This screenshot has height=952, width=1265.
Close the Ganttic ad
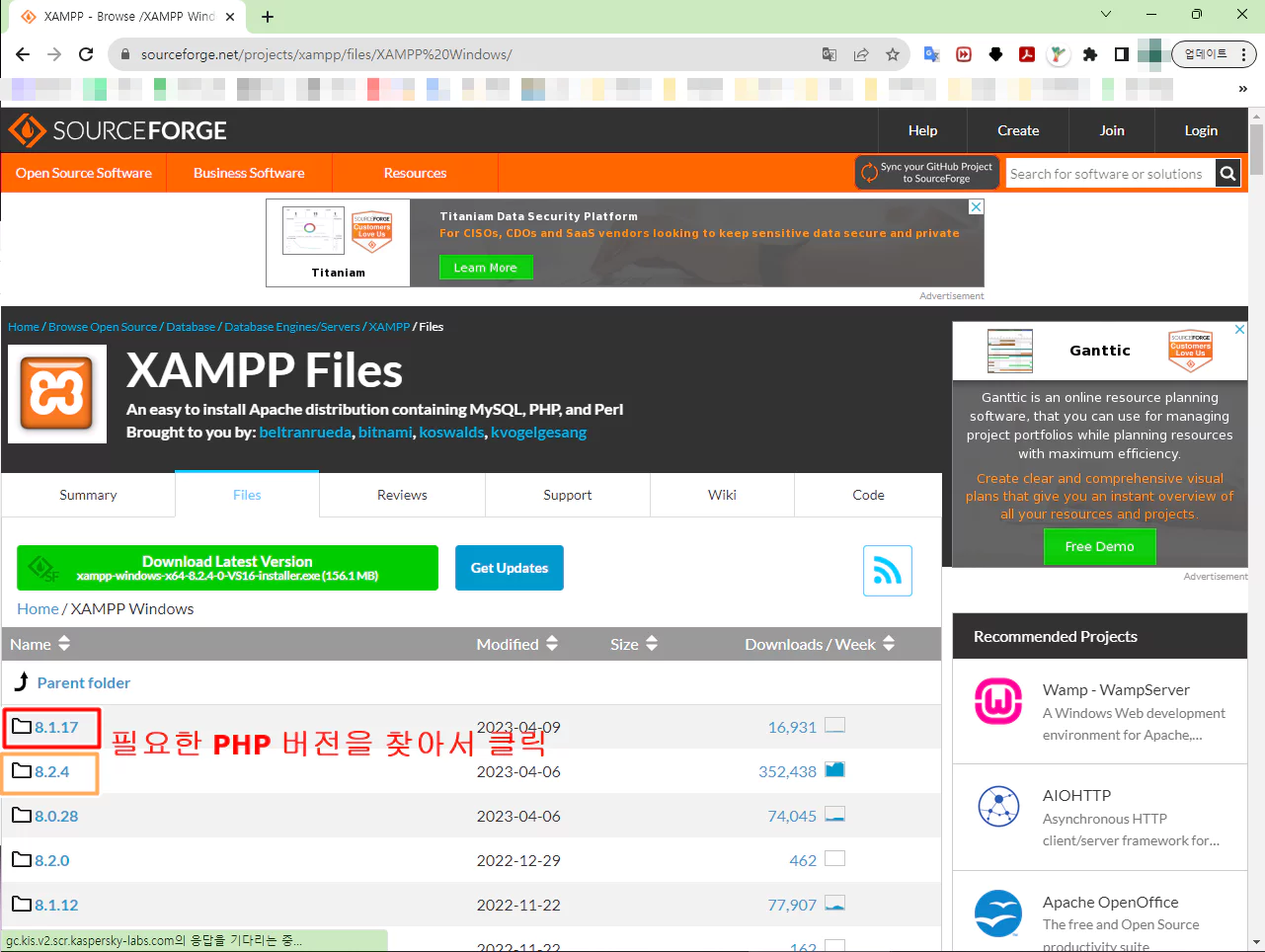1239,330
